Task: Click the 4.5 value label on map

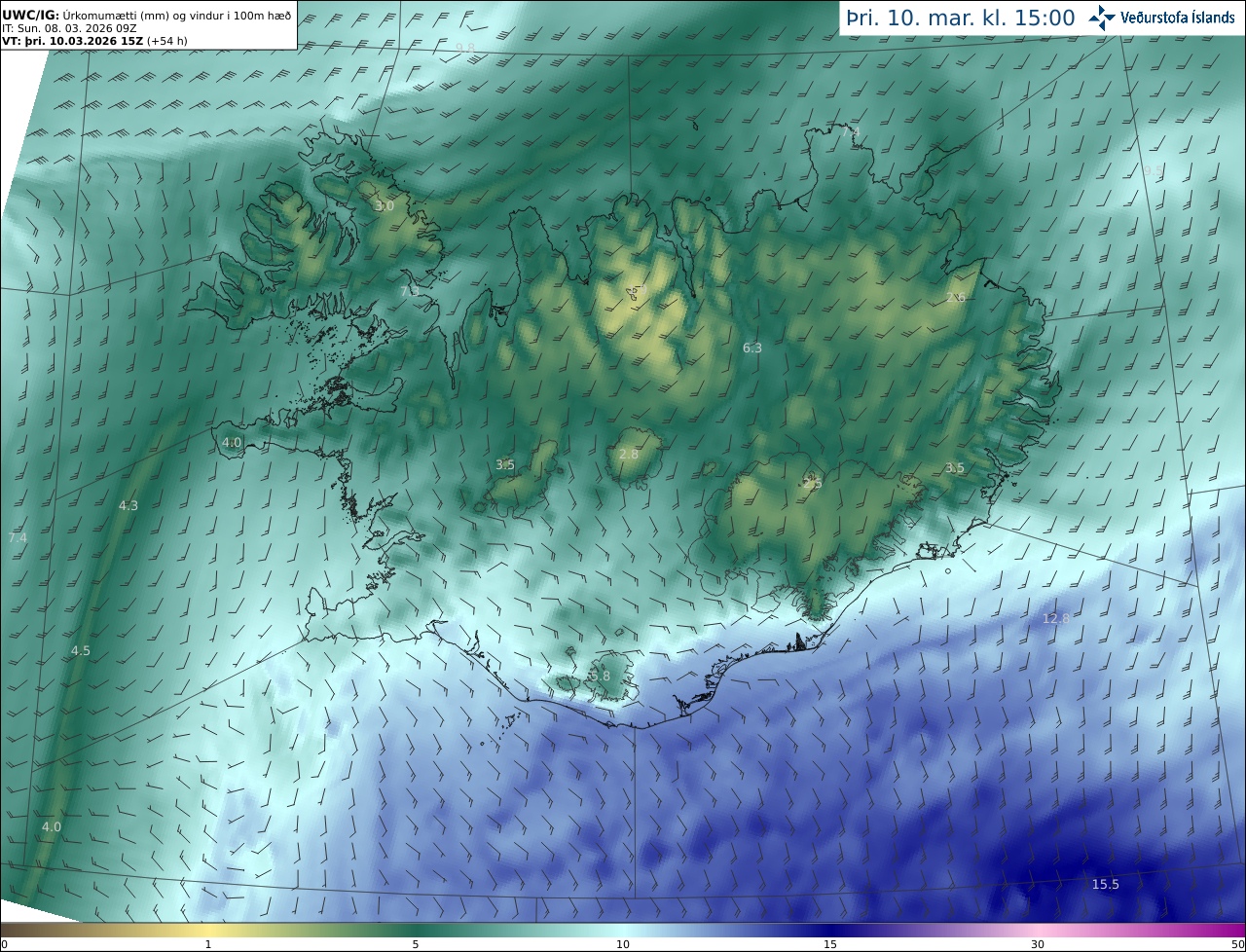Action: pyautogui.click(x=81, y=650)
